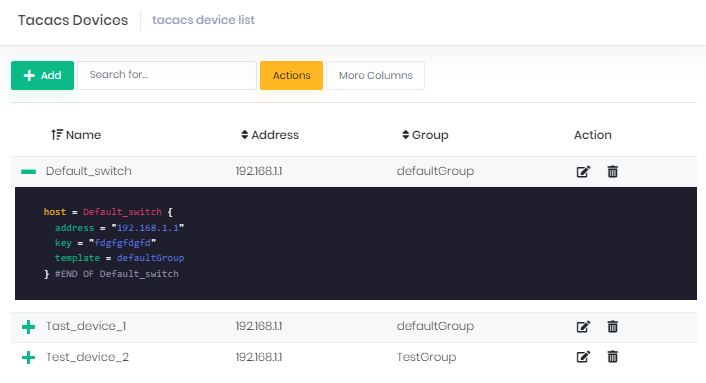This screenshot has width=706, height=383.
Task: Click the host = Default_switch code line
Action: tap(108, 212)
